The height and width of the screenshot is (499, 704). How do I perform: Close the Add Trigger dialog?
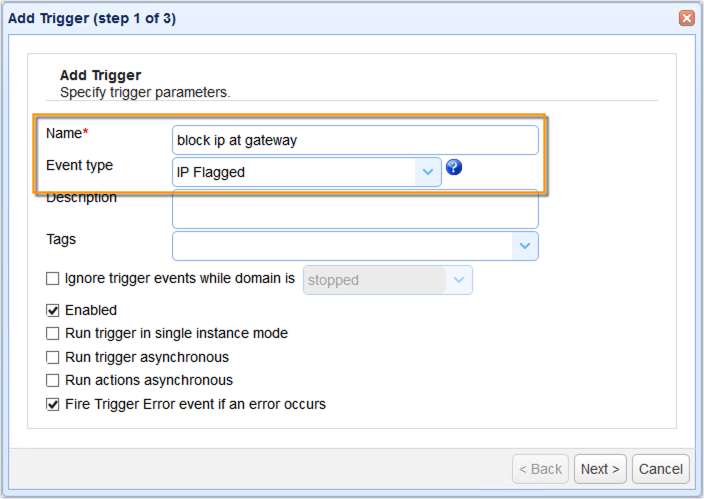tap(687, 18)
